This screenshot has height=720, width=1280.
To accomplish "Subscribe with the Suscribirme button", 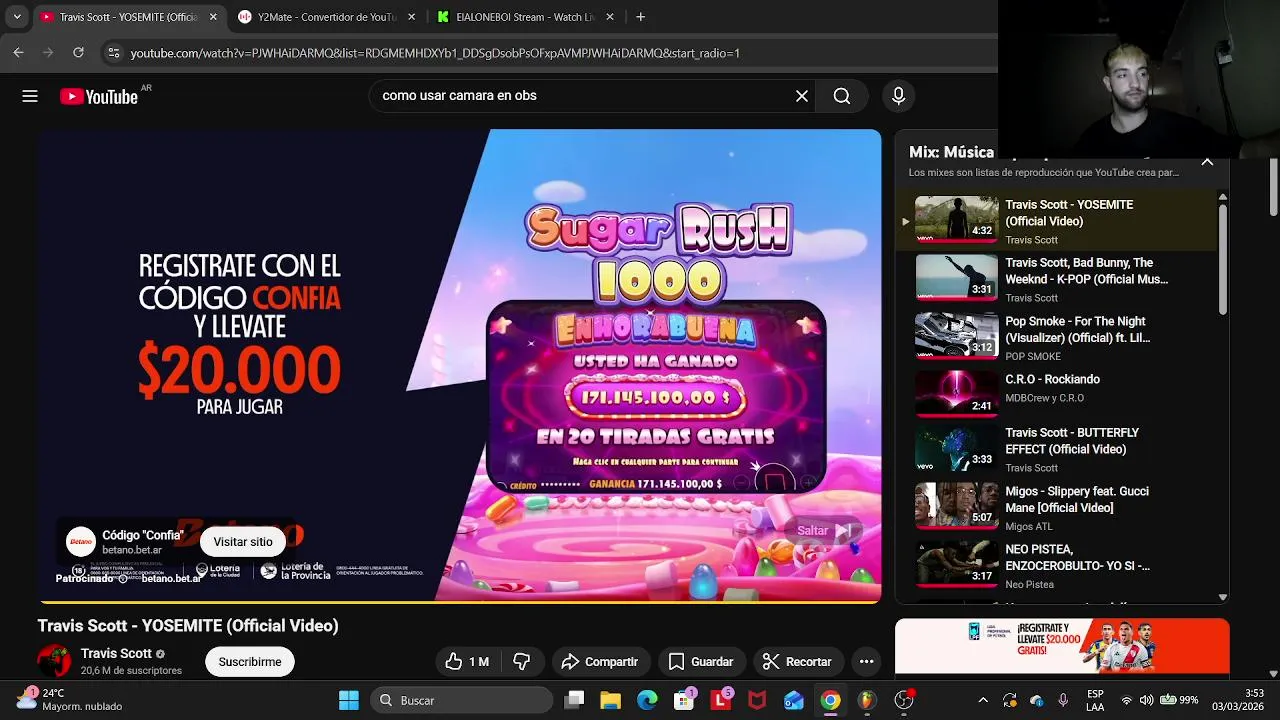I will pos(250,661).
